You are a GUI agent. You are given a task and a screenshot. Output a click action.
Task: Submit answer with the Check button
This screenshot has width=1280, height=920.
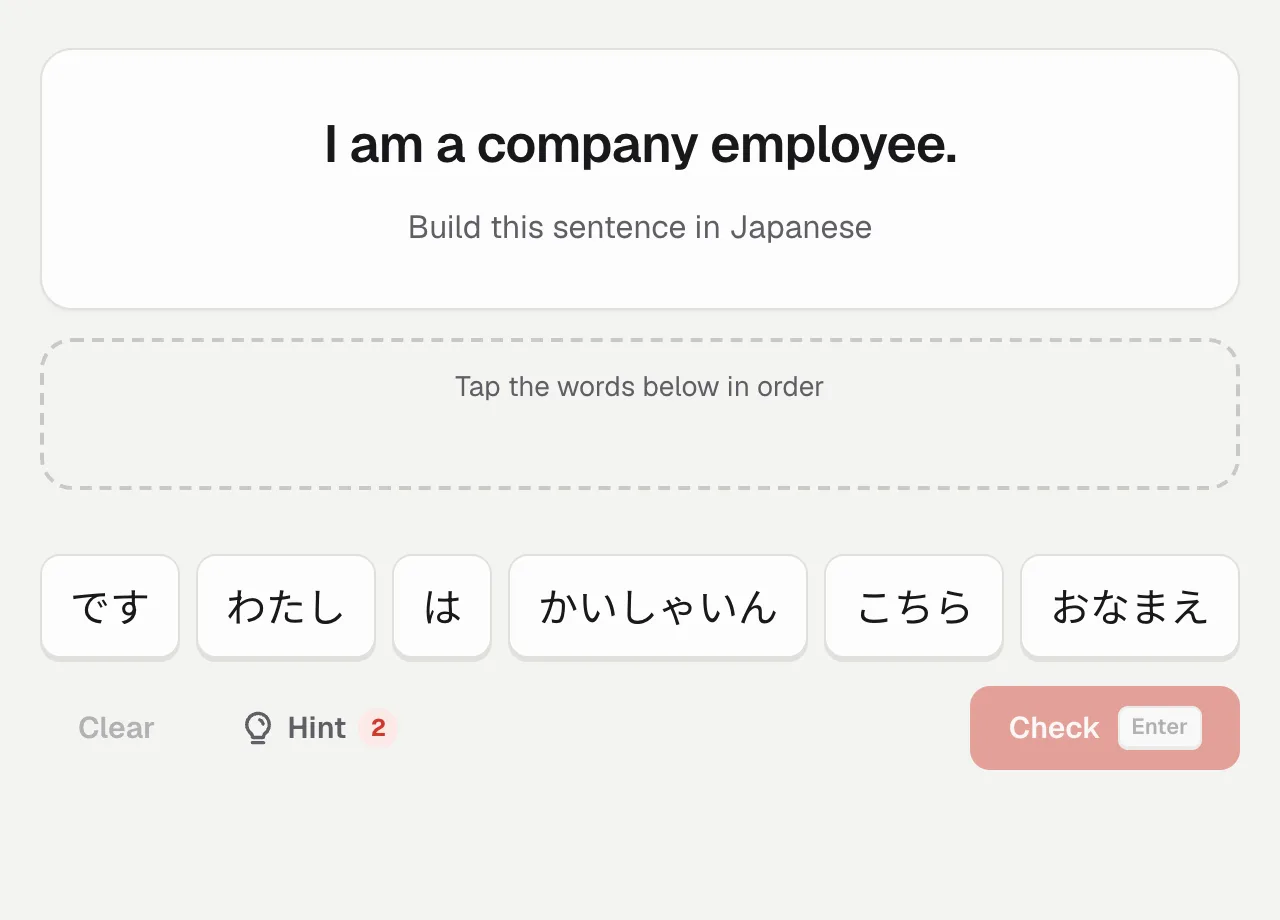[1105, 728]
